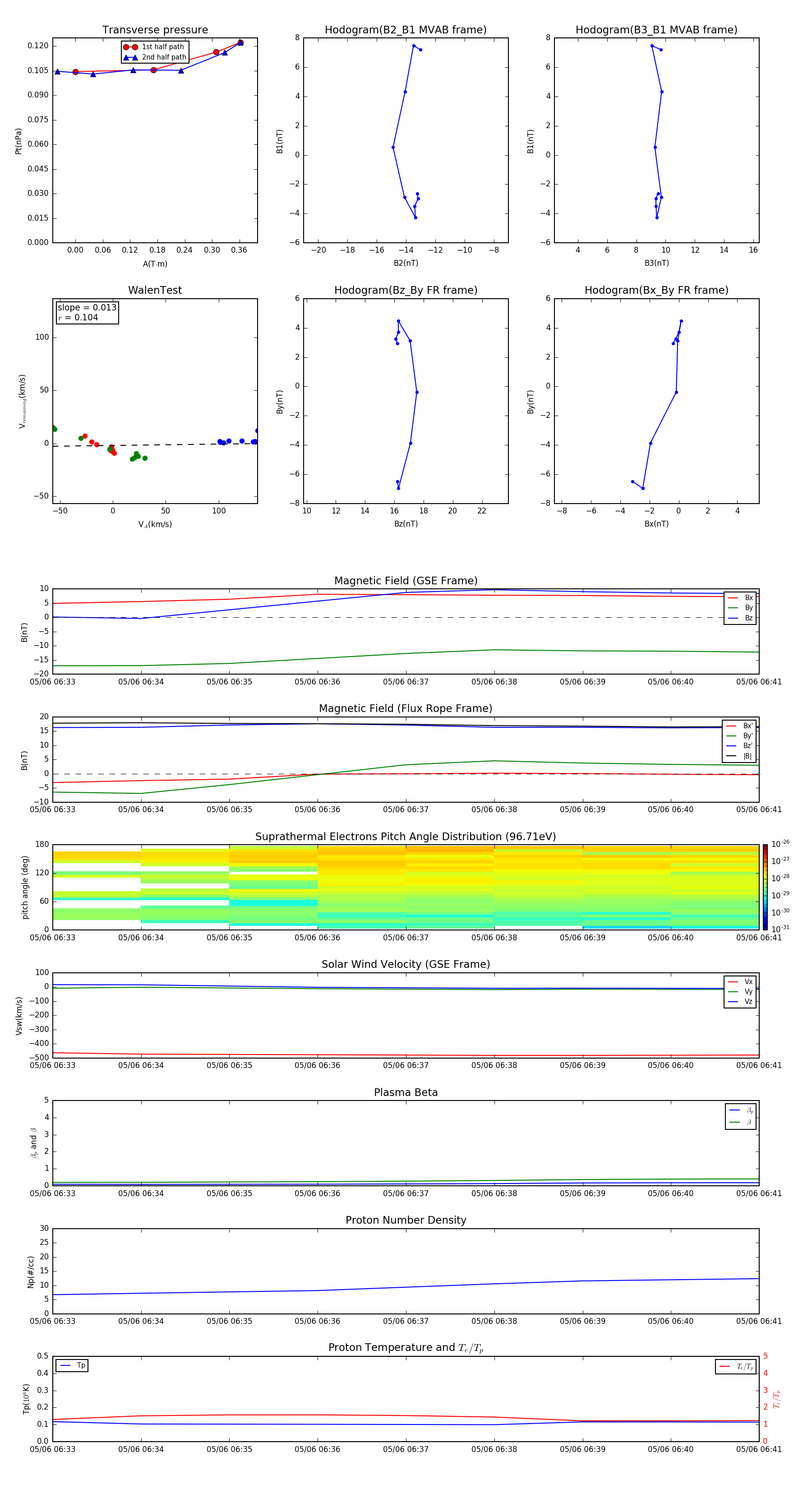
Task: Click the 'Proton Temperature and Te/Tp' title
Action: coord(406,1347)
